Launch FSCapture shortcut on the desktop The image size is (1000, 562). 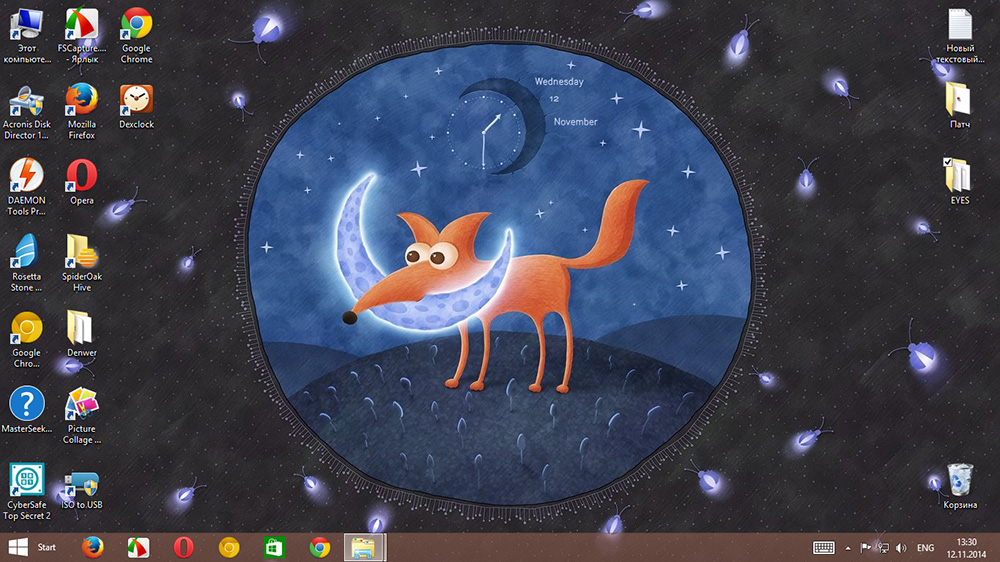tap(82, 36)
